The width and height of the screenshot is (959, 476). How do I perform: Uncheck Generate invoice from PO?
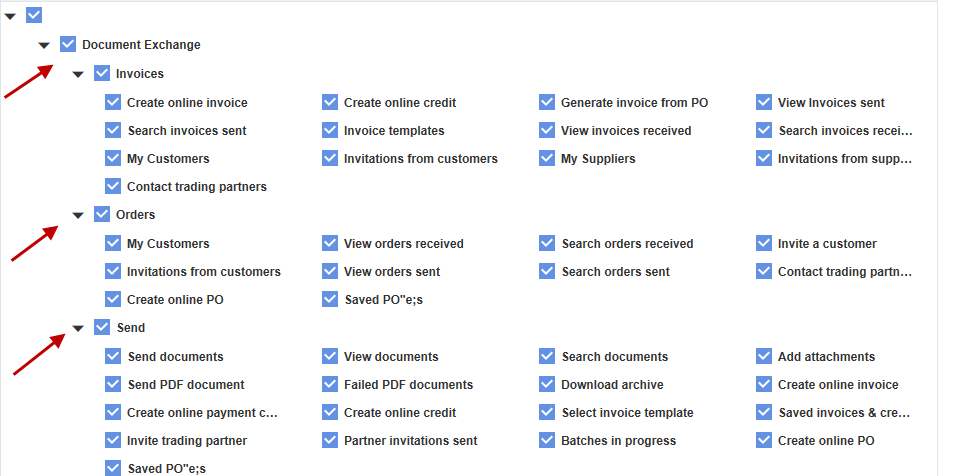pyautogui.click(x=547, y=102)
